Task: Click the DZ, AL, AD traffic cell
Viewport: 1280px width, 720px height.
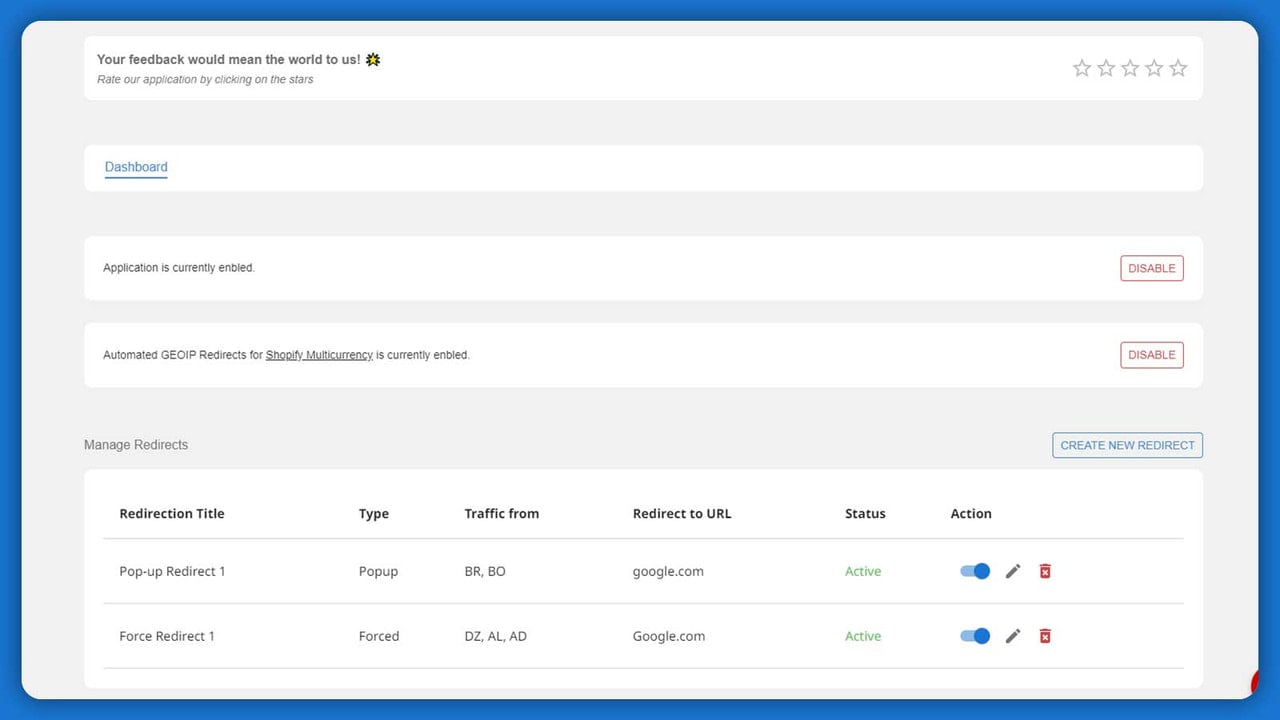Action: (495, 636)
